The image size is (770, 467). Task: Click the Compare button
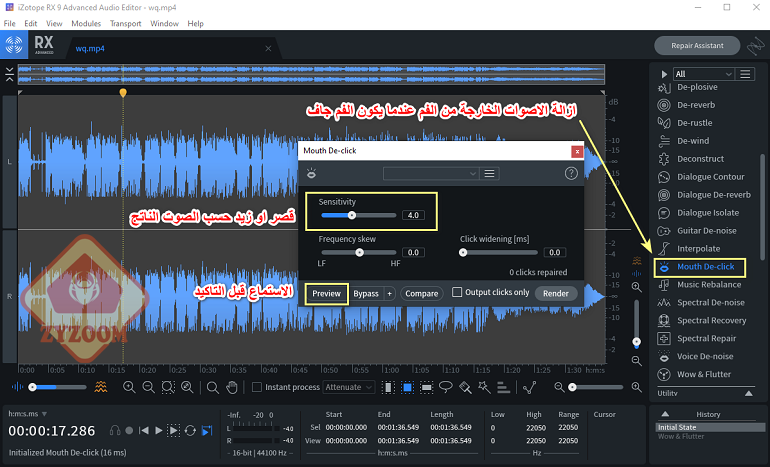[x=421, y=294]
